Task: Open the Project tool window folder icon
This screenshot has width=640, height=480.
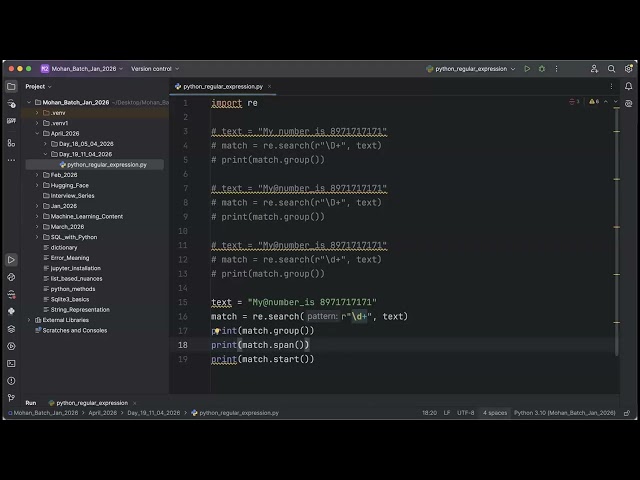Action: tap(11, 87)
